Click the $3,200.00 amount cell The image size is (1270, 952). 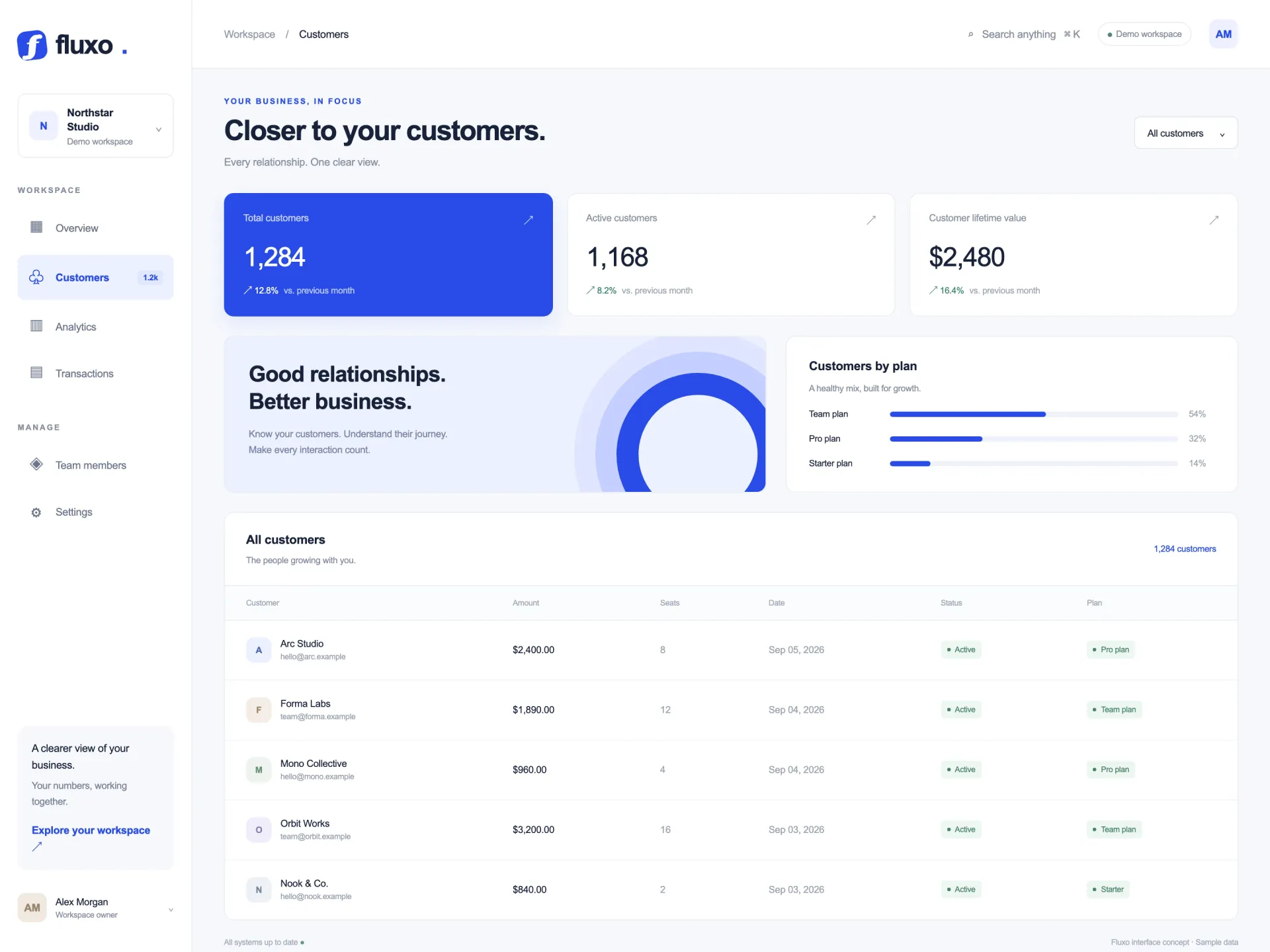point(533,830)
